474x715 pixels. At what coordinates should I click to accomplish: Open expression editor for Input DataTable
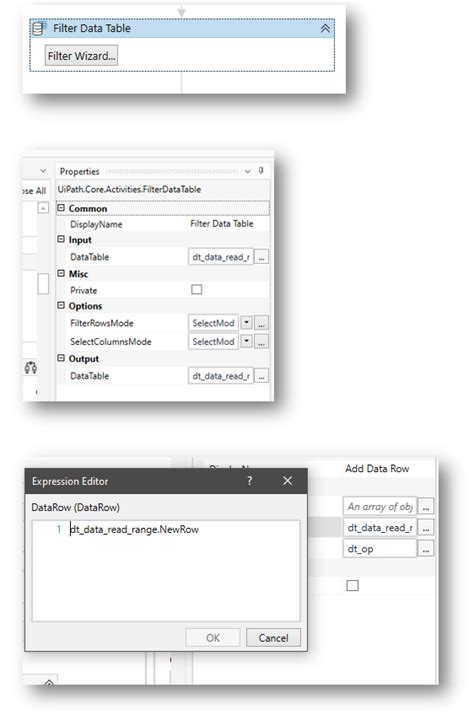(x=261, y=257)
